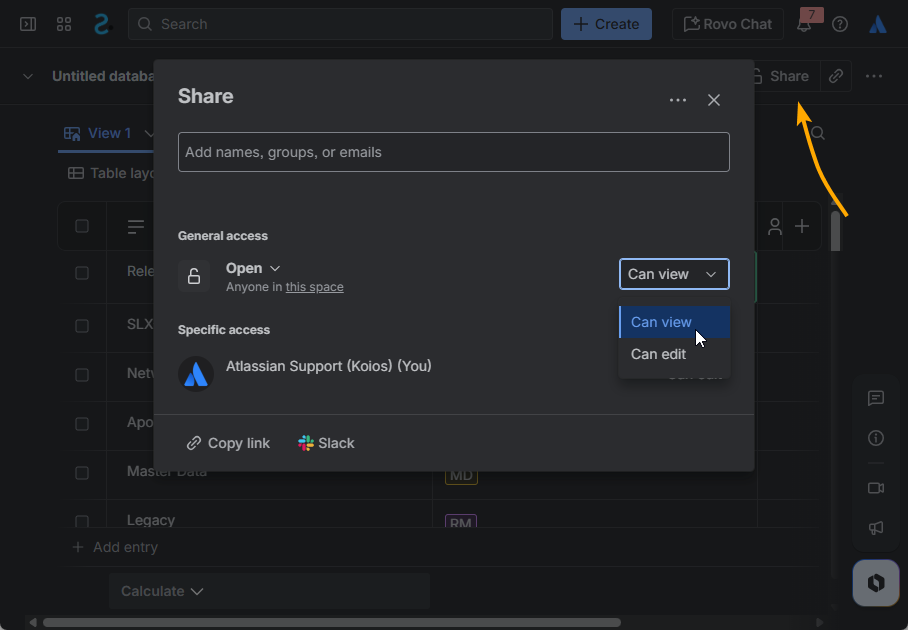Tick the checkbox for the Legacy row
The width and height of the screenshot is (908, 630).
(82, 521)
